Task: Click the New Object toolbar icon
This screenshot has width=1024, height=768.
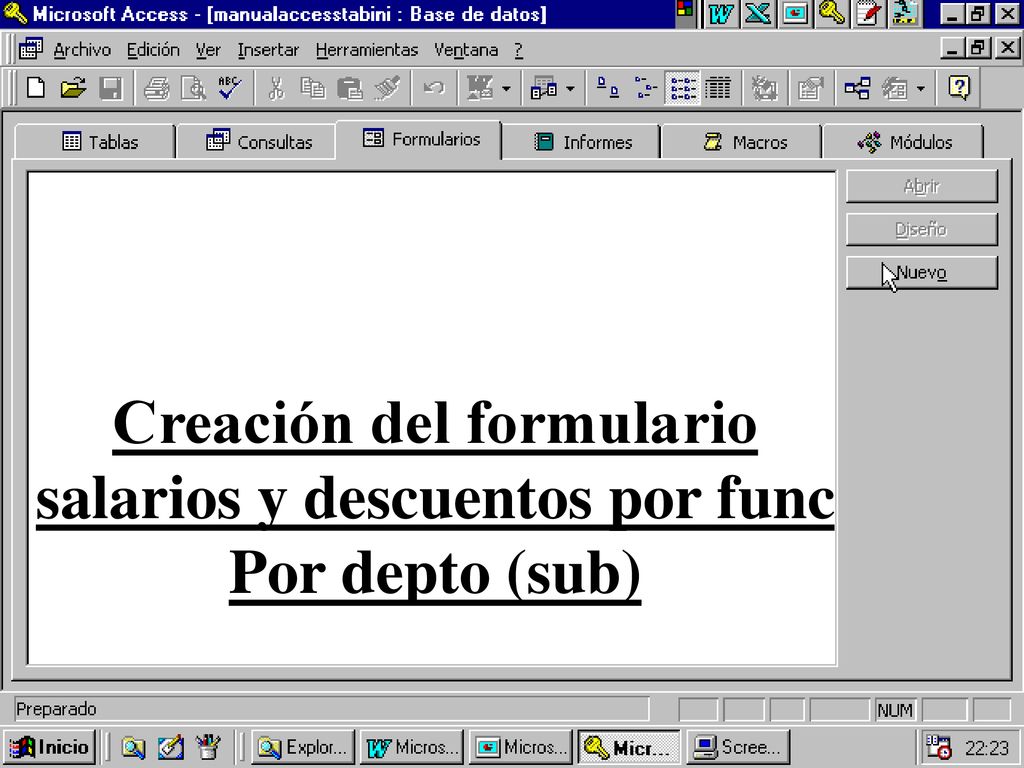Action: click(x=895, y=88)
